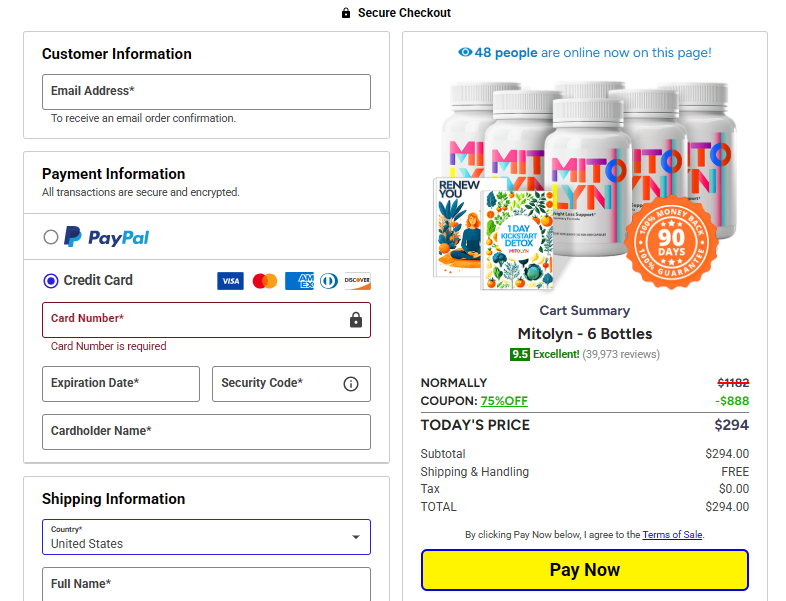Image resolution: width=786 pixels, height=601 pixels.
Task: Click into the Expiration Date field
Action: click(x=121, y=384)
